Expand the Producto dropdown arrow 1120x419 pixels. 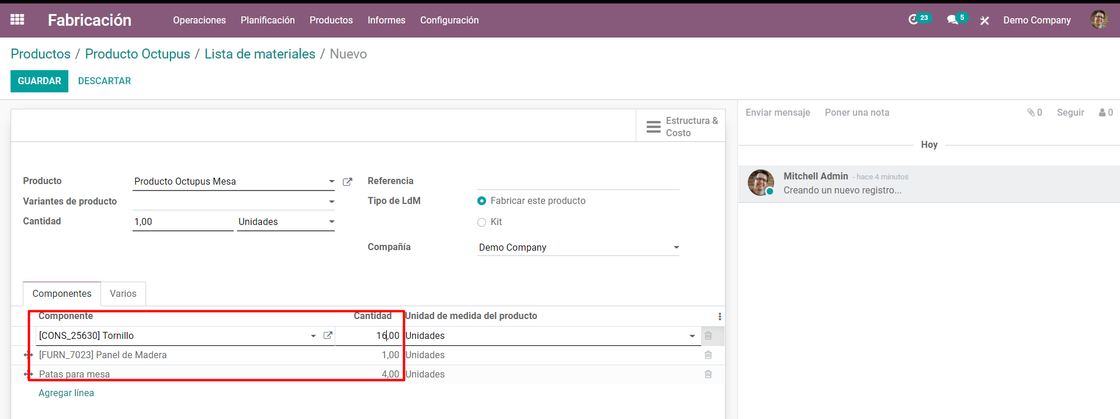click(331, 182)
